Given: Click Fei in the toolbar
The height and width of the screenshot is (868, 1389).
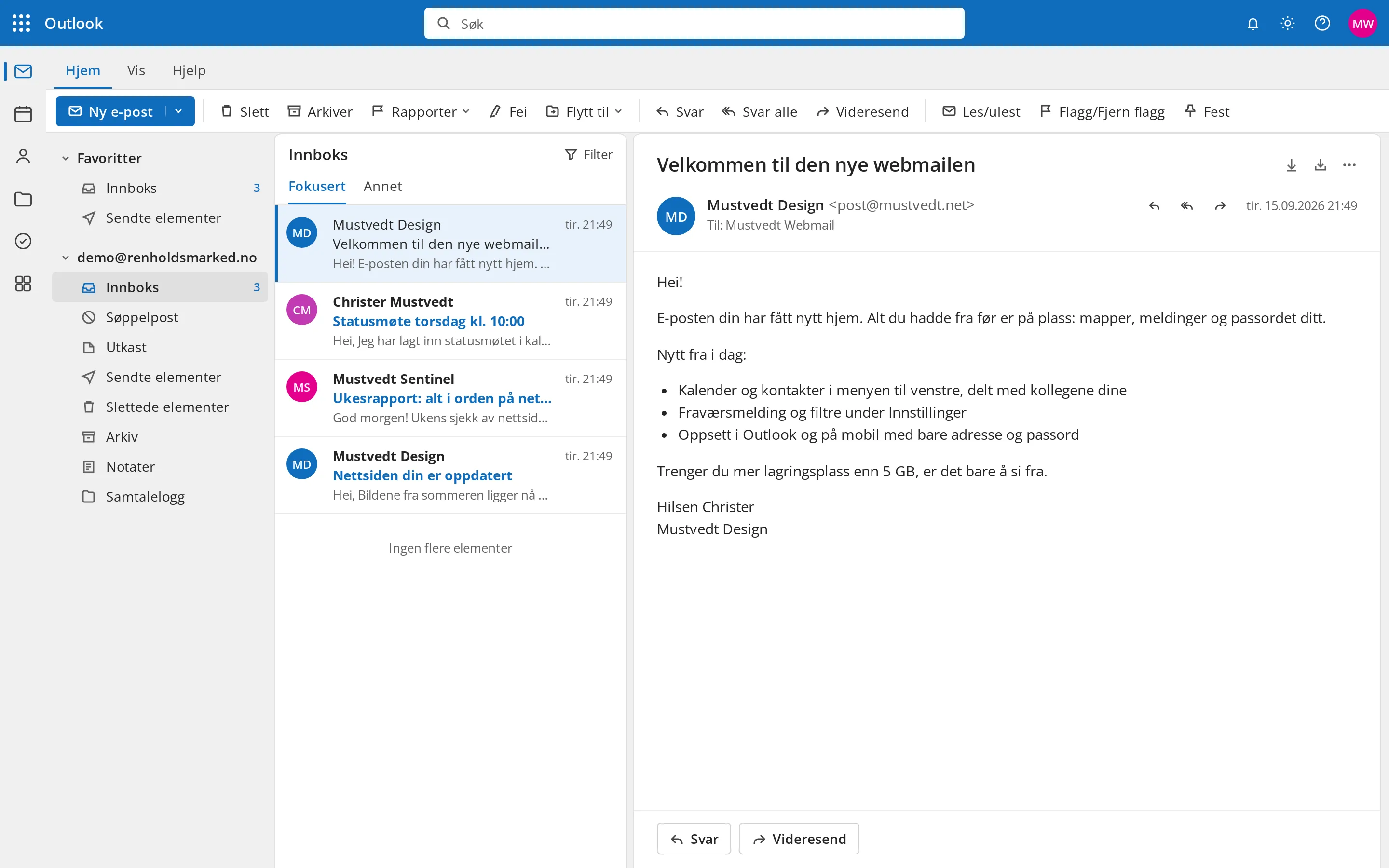Looking at the screenshot, I should click(508, 111).
